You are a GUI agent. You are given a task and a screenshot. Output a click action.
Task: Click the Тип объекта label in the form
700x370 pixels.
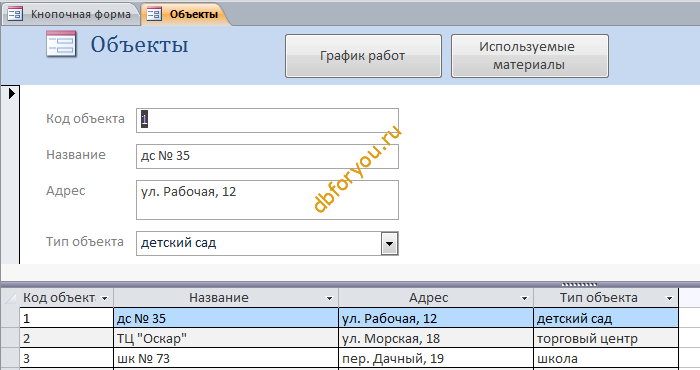pyautogui.click(x=85, y=241)
